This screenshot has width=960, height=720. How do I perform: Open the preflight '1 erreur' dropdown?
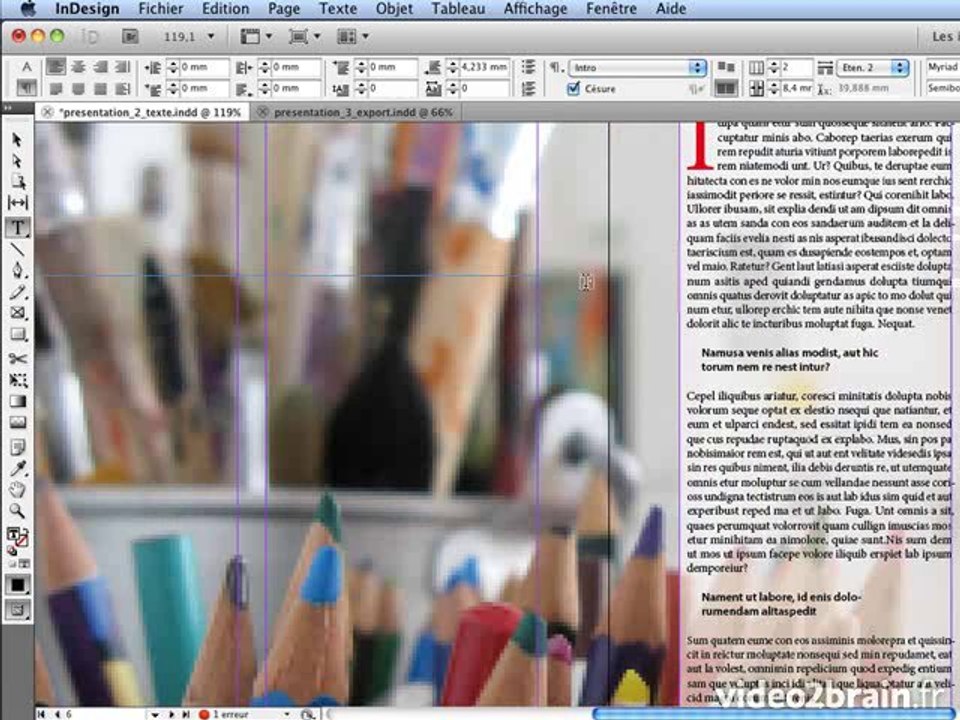(x=286, y=714)
